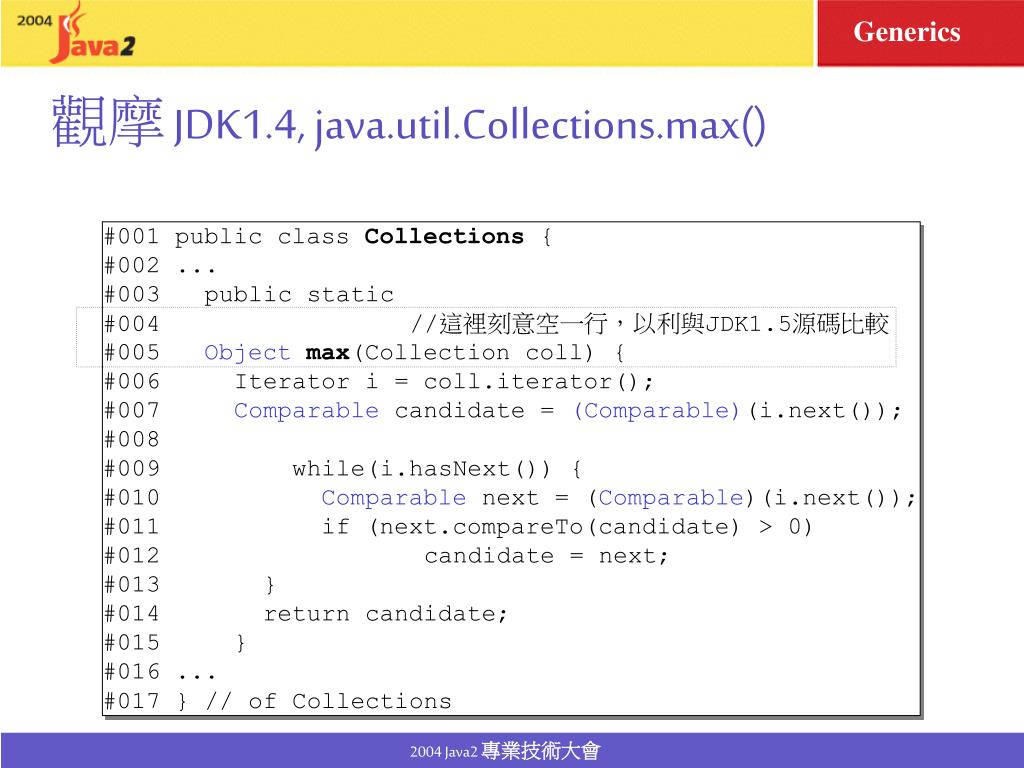Click the blue Object keyword on line #005

247,353
